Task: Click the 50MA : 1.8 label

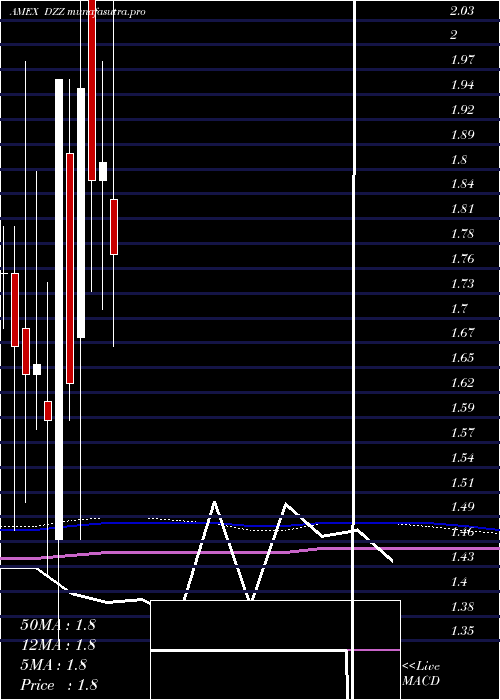Action: (58, 625)
